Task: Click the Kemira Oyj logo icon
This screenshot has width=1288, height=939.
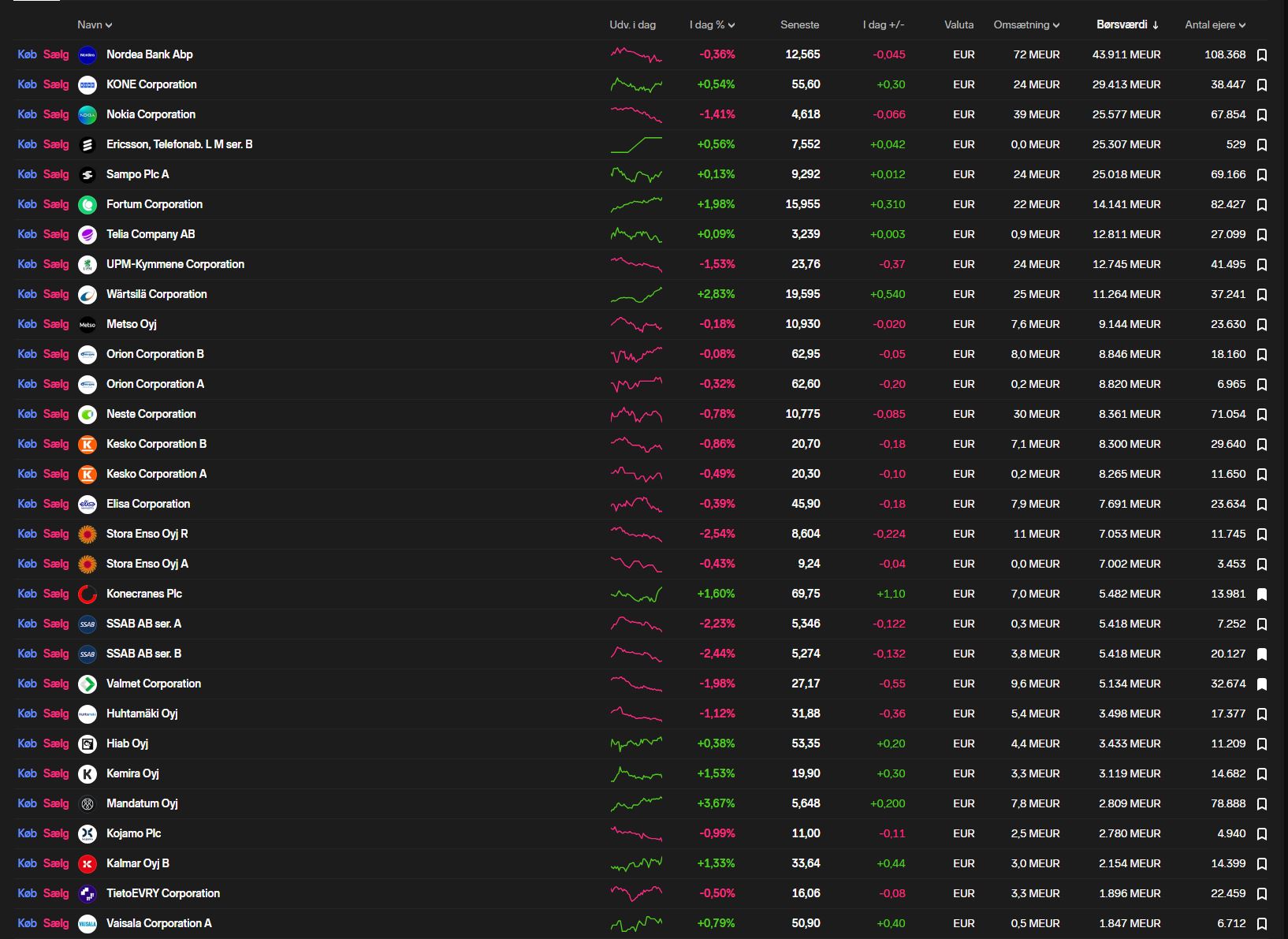Action: (x=87, y=774)
